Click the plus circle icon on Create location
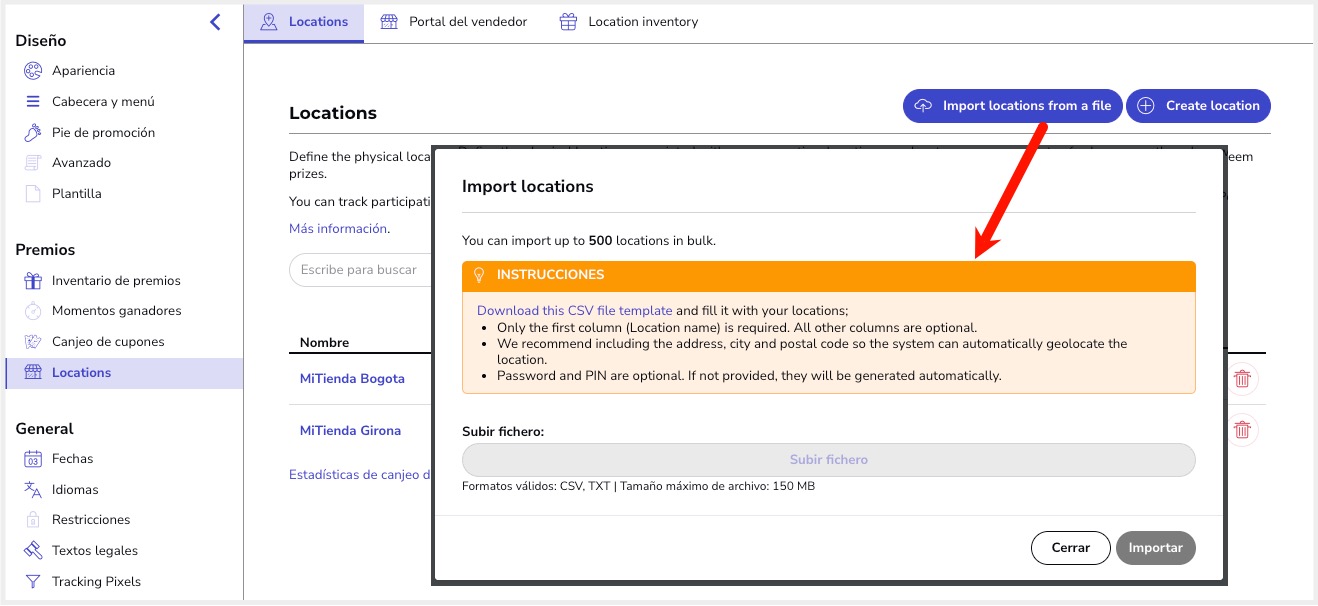The image size is (1318, 606). click(x=1146, y=106)
